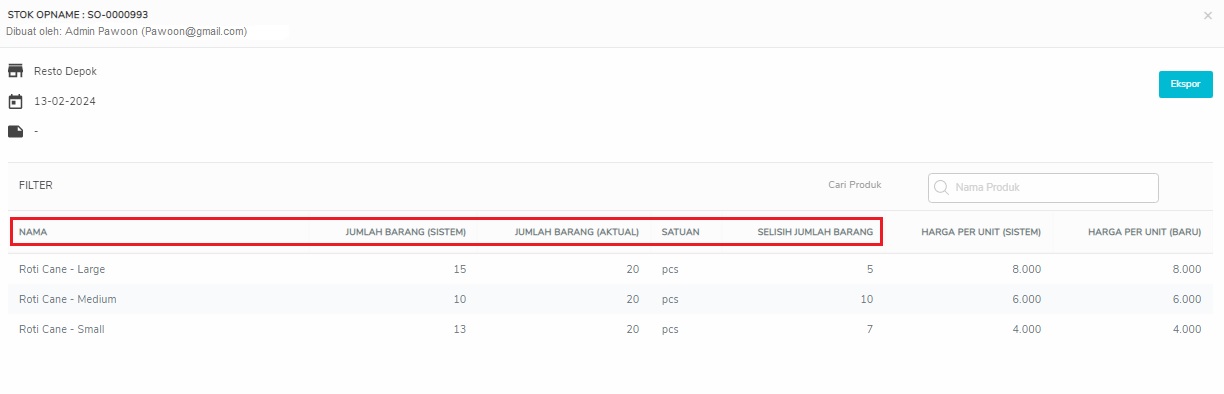This screenshot has width=1224, height=394.
Task: Click the Resto Depok outlet name
Action: tap(65, 72)
